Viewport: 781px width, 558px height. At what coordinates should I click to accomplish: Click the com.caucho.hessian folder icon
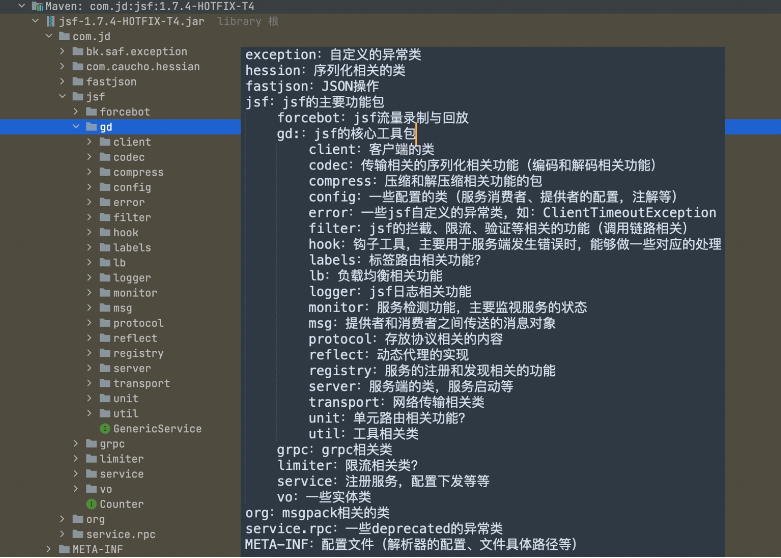point(78,66)
